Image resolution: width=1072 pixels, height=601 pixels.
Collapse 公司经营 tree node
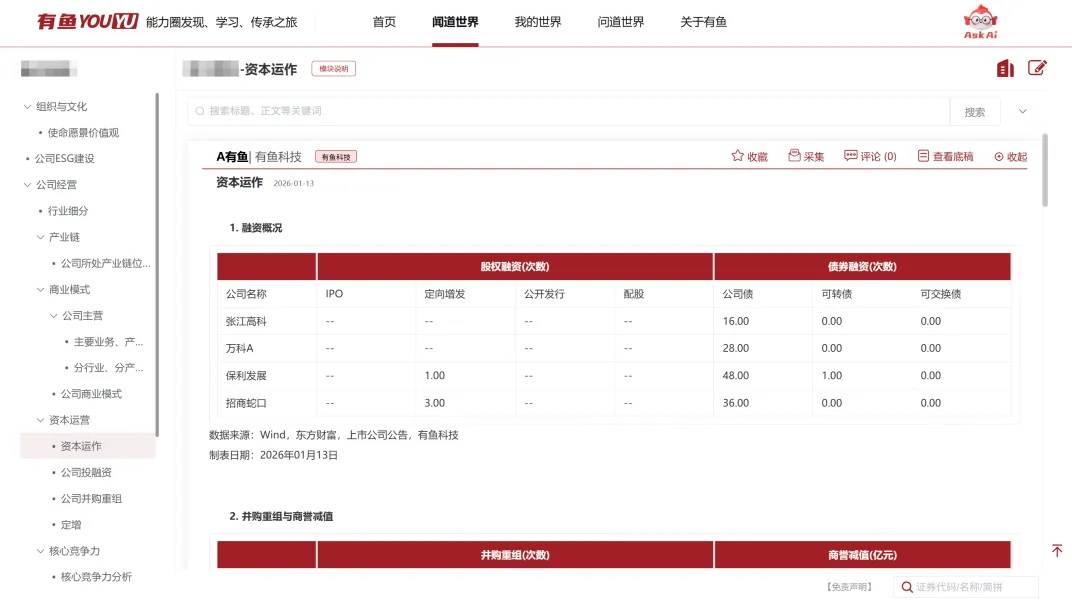(27, 185)
